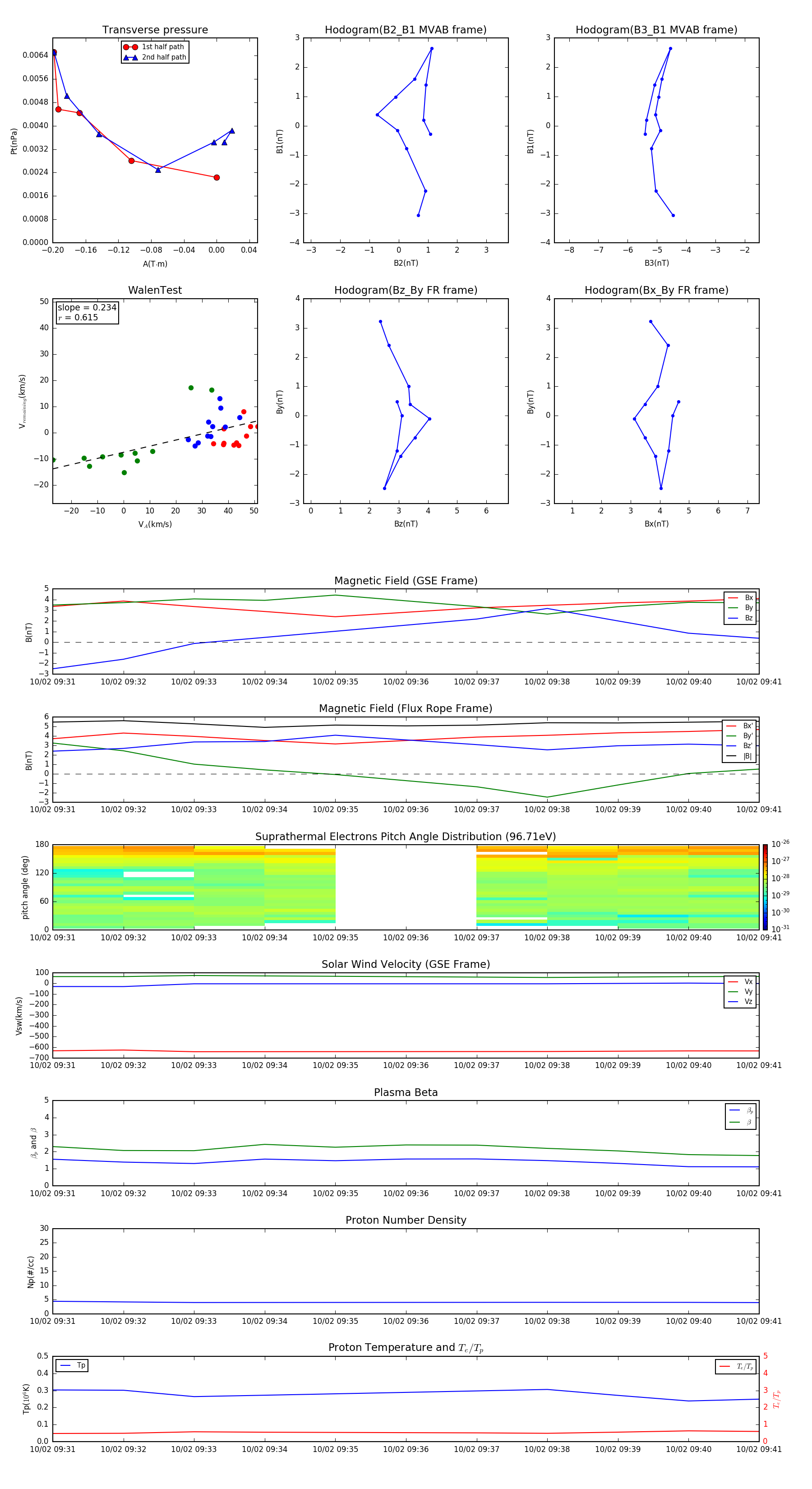Click the 'Bx' entry in GSE legend
Screen dimensions: 812x1489
[x=741, y=598]
